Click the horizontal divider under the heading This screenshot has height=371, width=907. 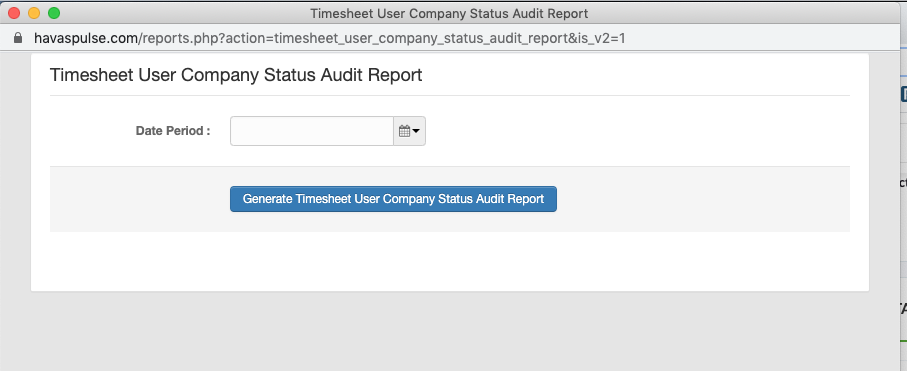[x=449, y=95]
